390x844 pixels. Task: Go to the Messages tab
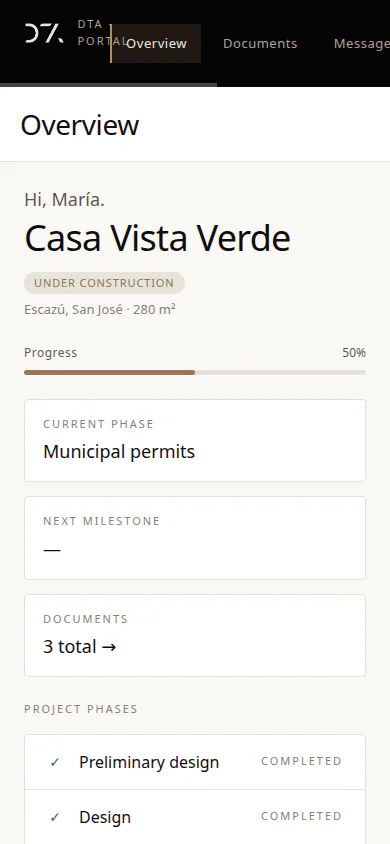[x=361, y=44]
